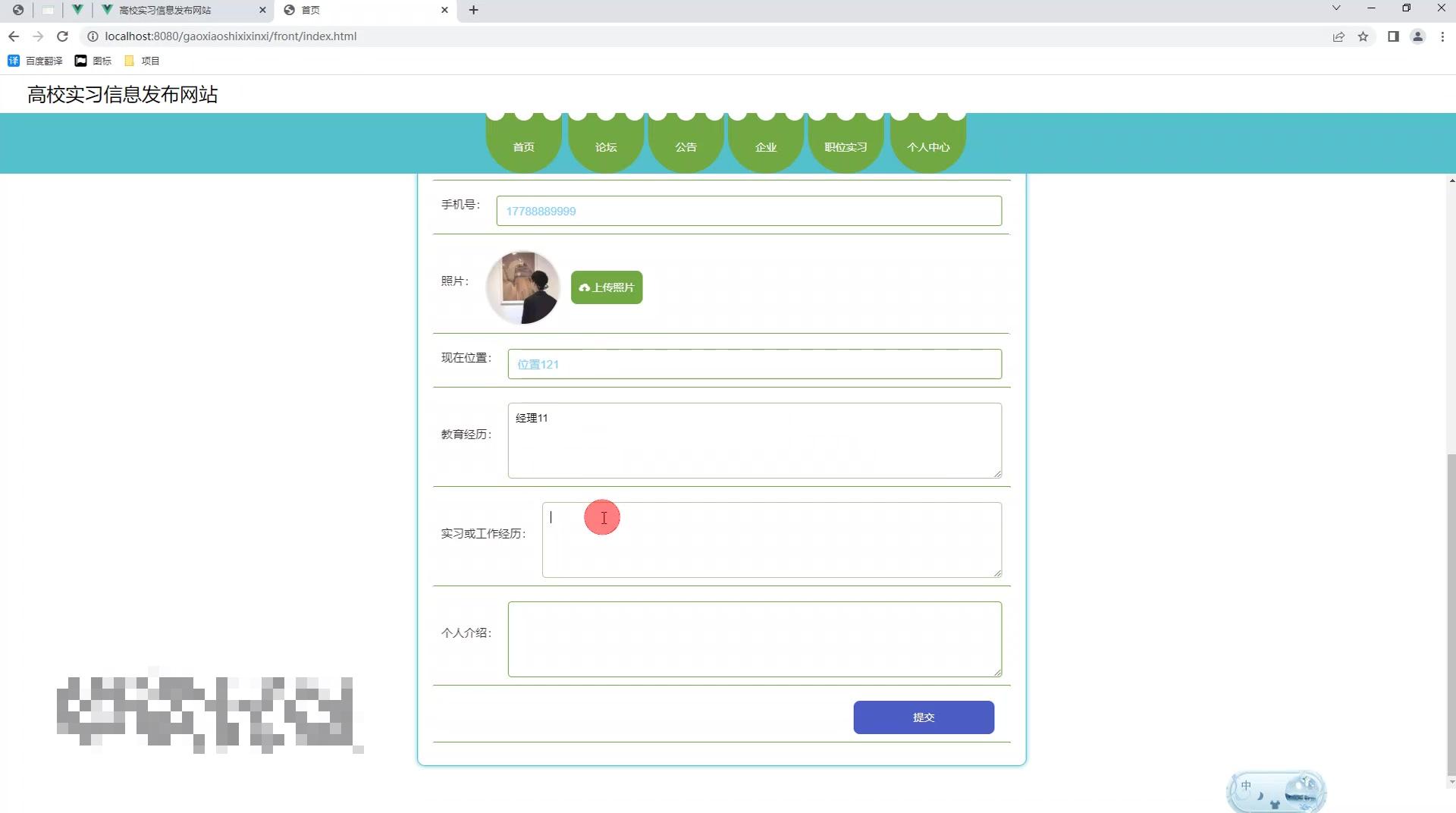
Task: Open the Chrome menu with three dots
Action: [x=1443, y=36]
